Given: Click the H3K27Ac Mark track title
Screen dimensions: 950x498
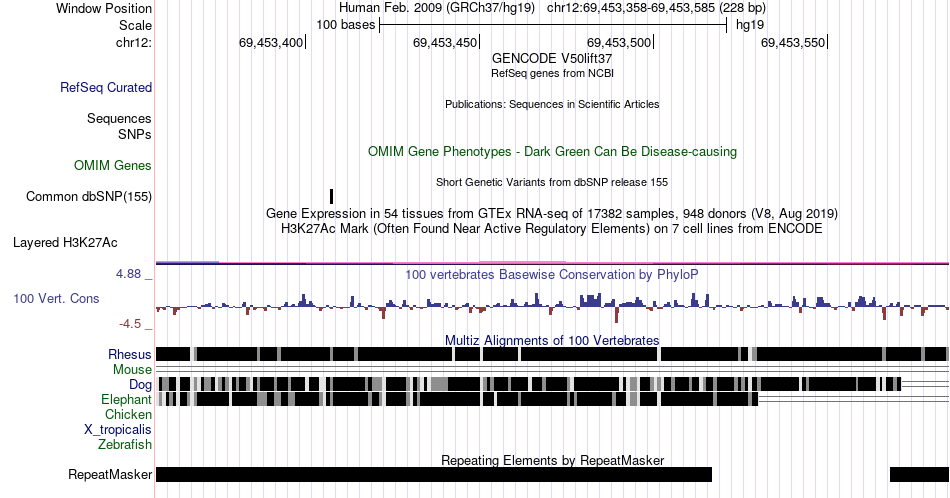Looking at the screenshot, I should (x=552, y=228).
